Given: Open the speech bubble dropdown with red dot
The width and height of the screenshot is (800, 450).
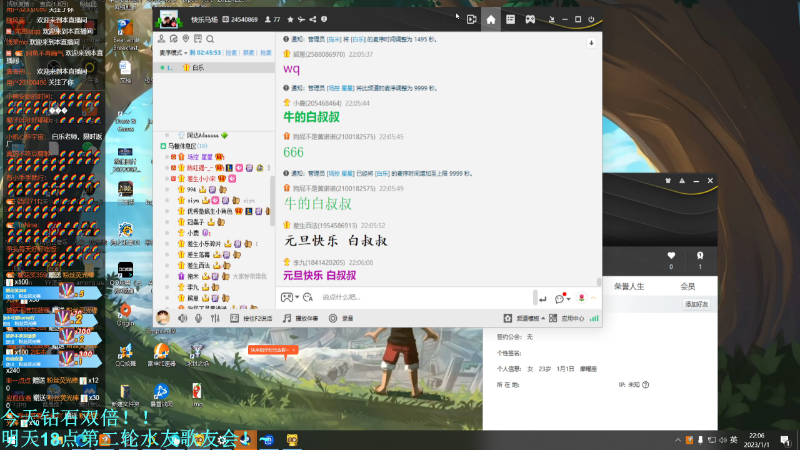Looking at the screenshot, I should coord(562,298).
